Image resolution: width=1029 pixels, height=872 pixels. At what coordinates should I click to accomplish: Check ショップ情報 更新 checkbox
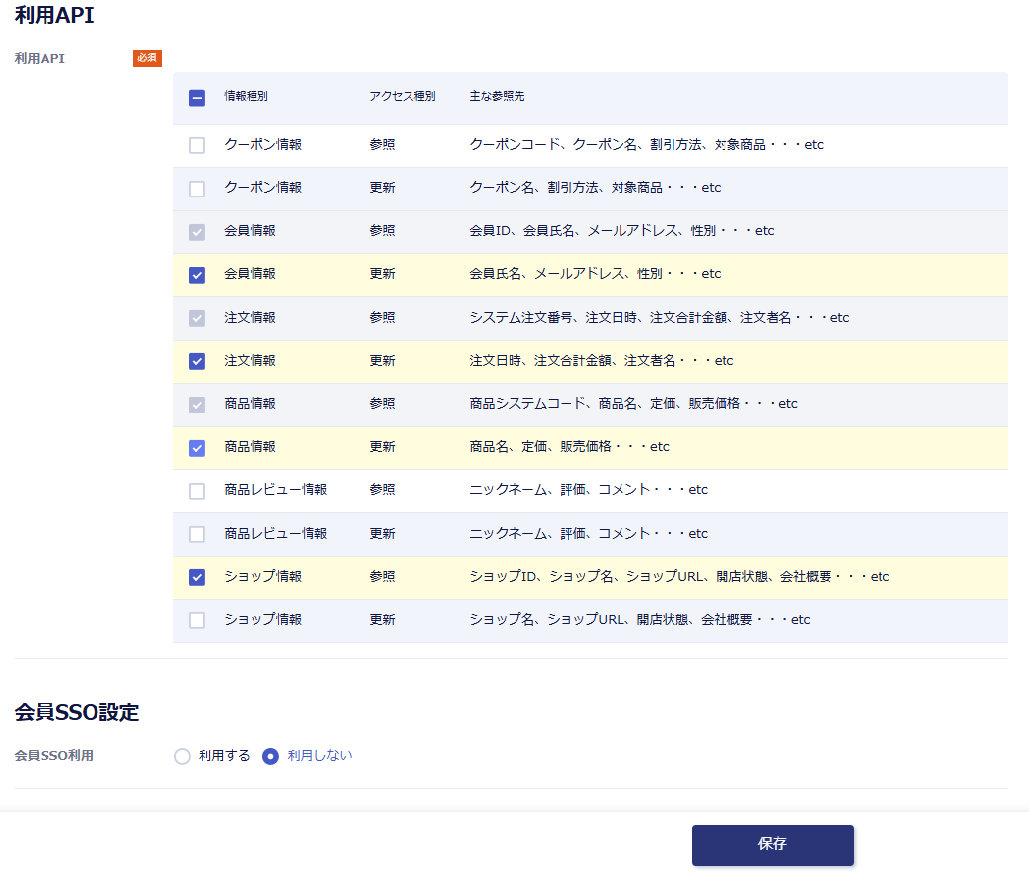pyautogui.click(x=197, y=620)
